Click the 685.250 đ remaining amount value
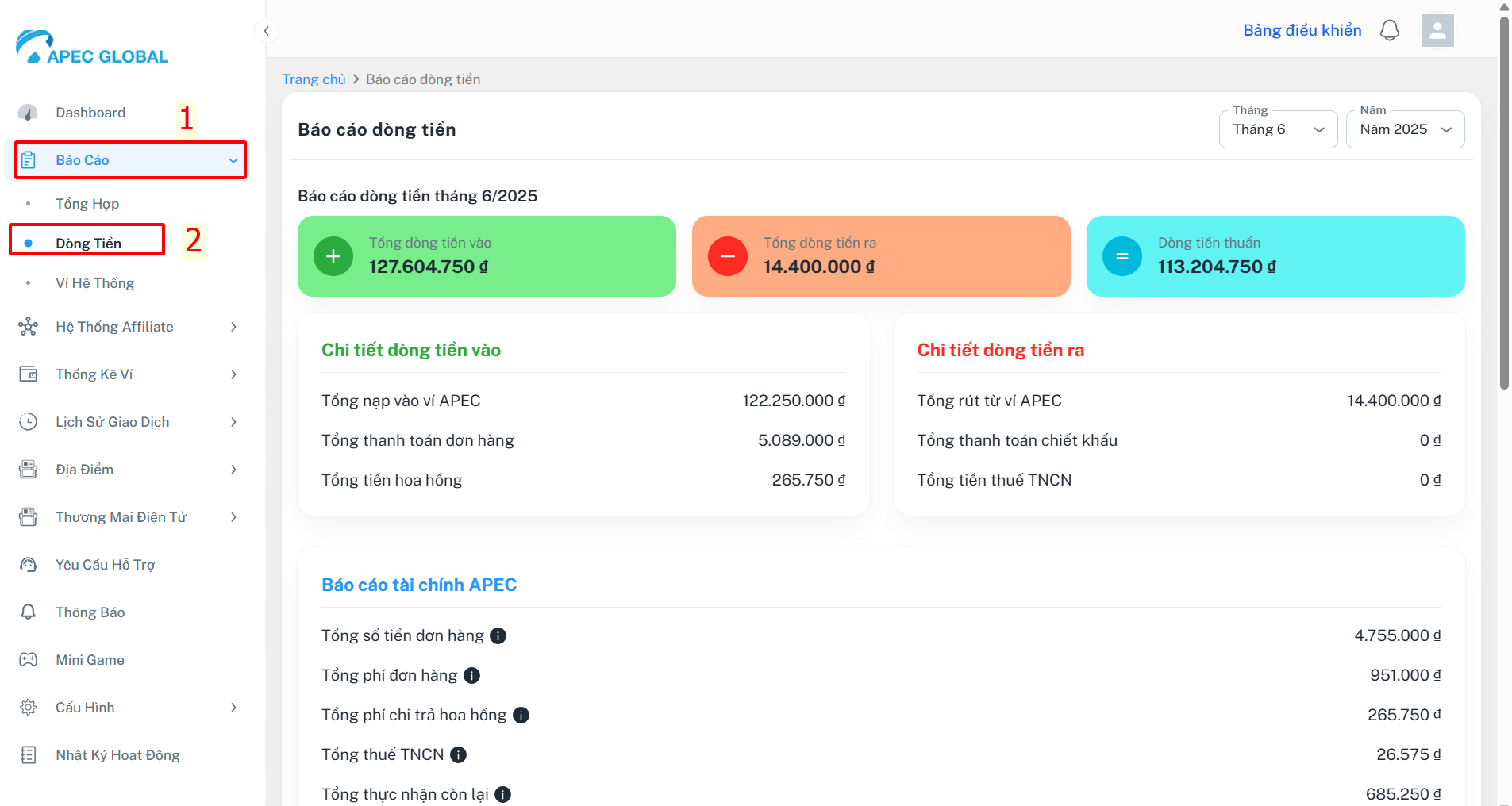The width and height of the screenshot is (1512, 806). 1403,794
